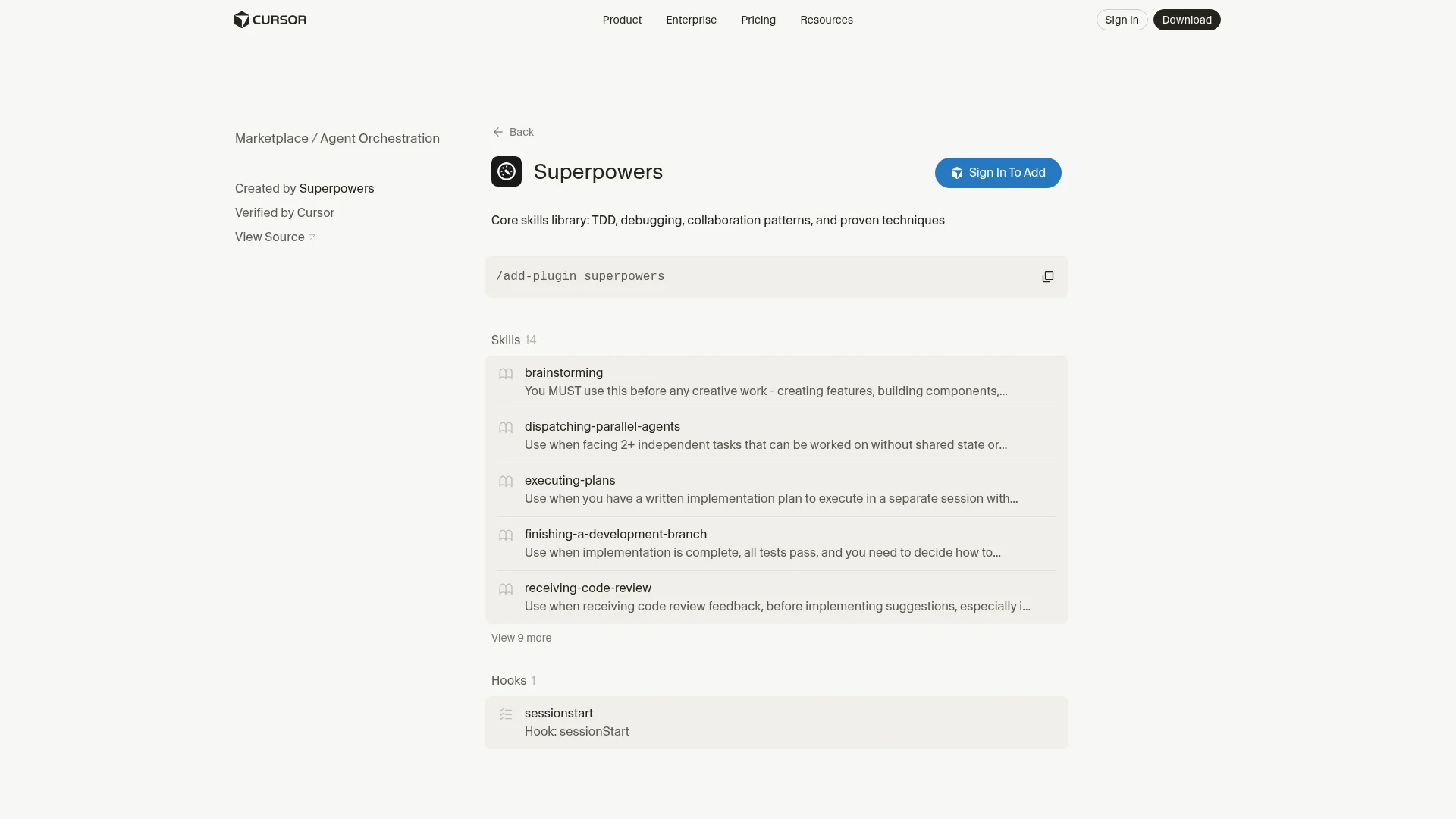1456x819 pixels.
Task: Go Back to the previous page
Action: tap(513, 132)
